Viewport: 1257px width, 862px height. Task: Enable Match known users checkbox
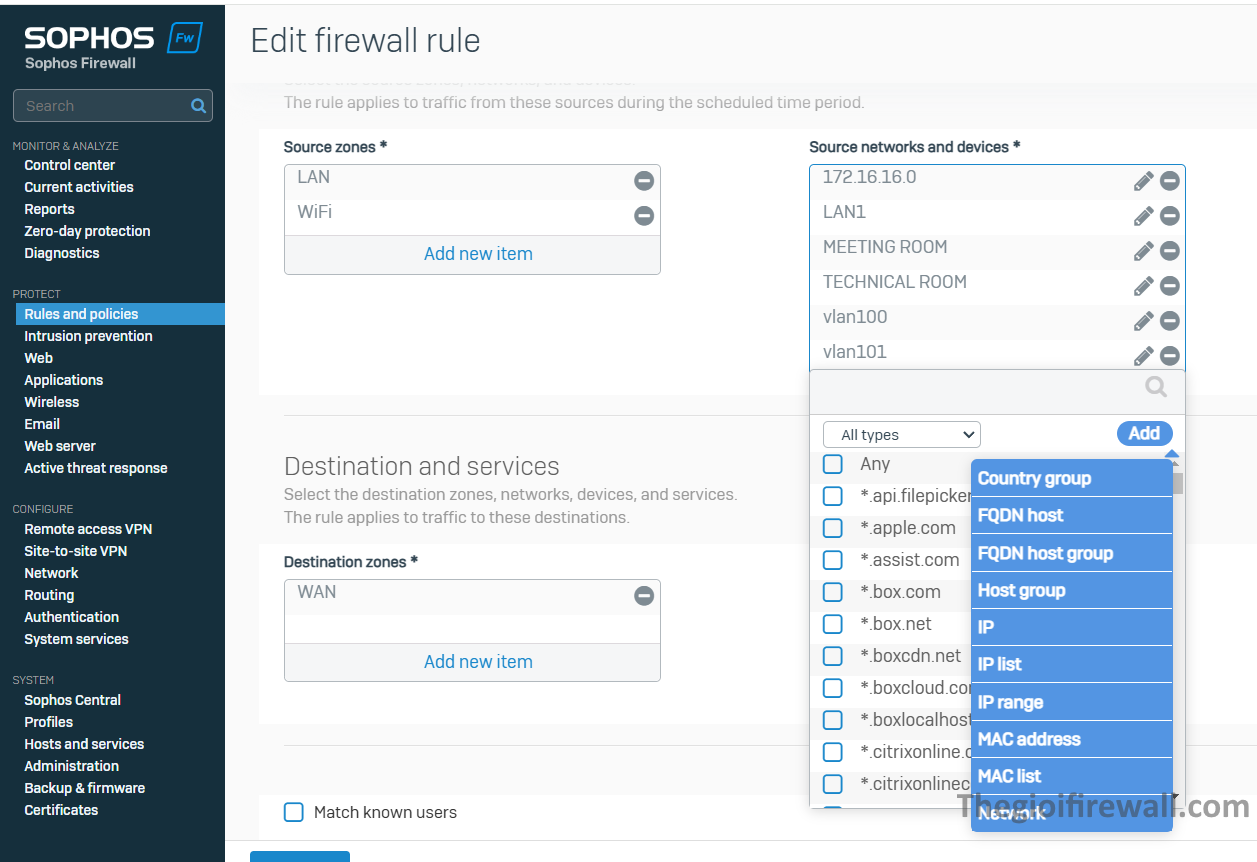pyautogui.click(x=294, y=812)
